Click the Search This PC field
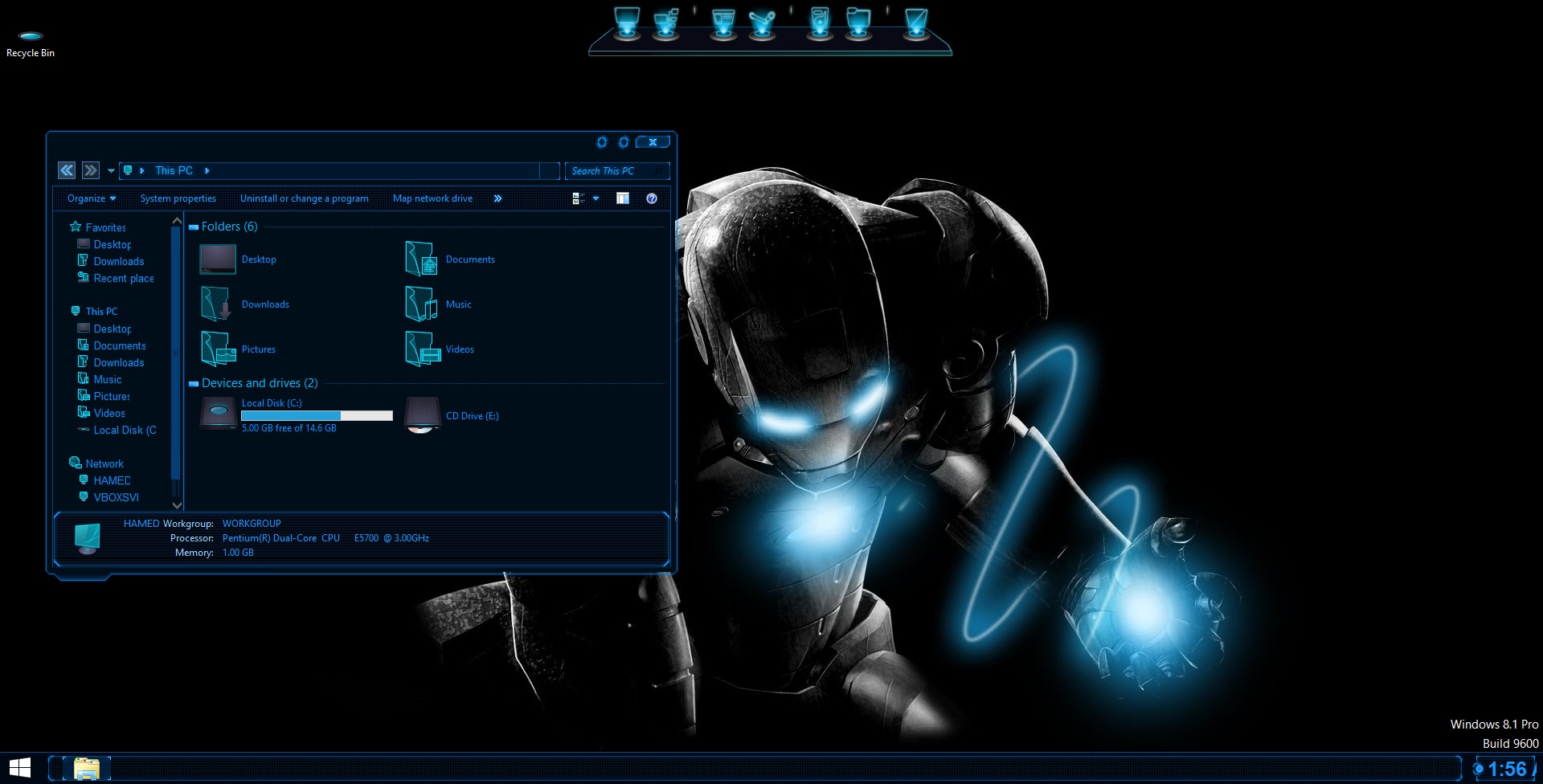 (611, 171)
